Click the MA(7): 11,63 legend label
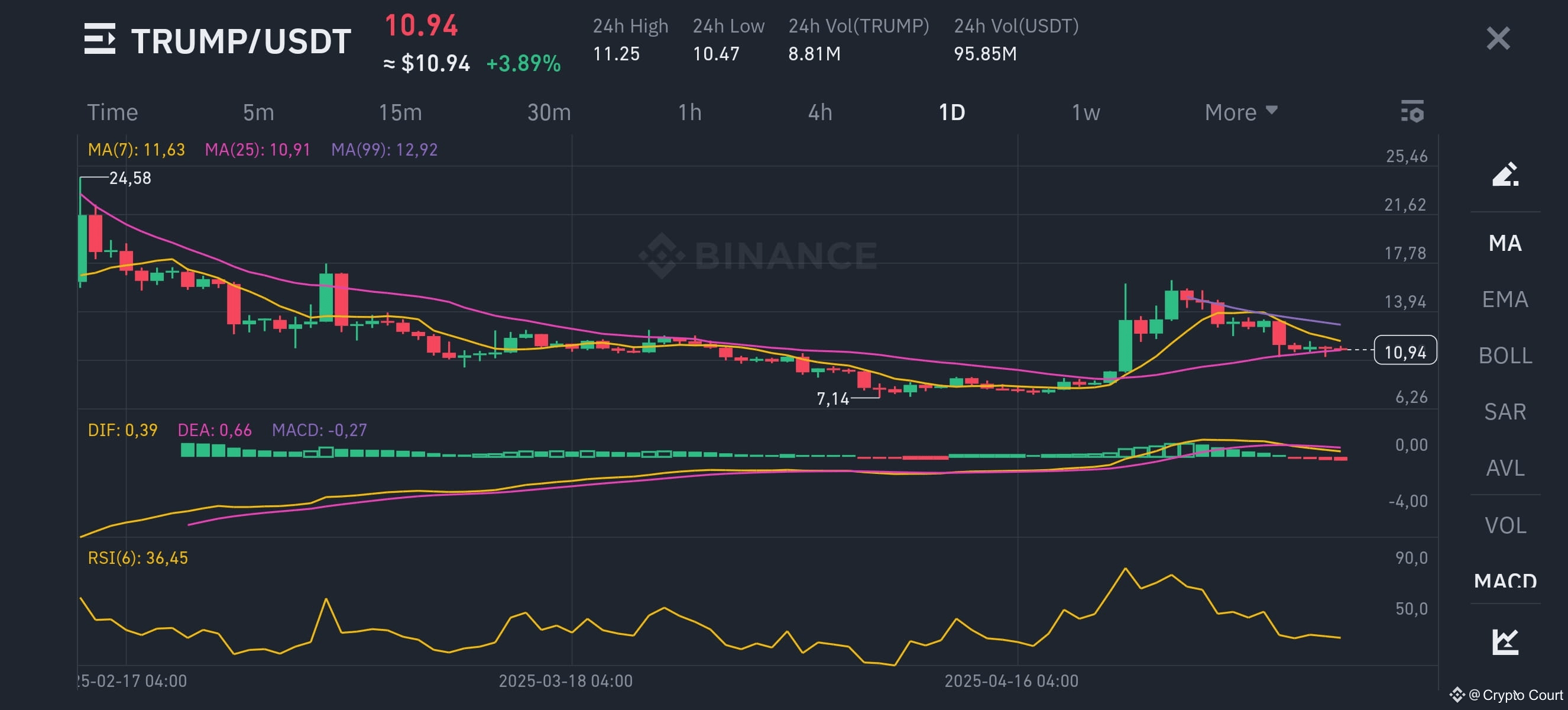The width and height of the screenshot is (1568, 710). click(137, 150)
